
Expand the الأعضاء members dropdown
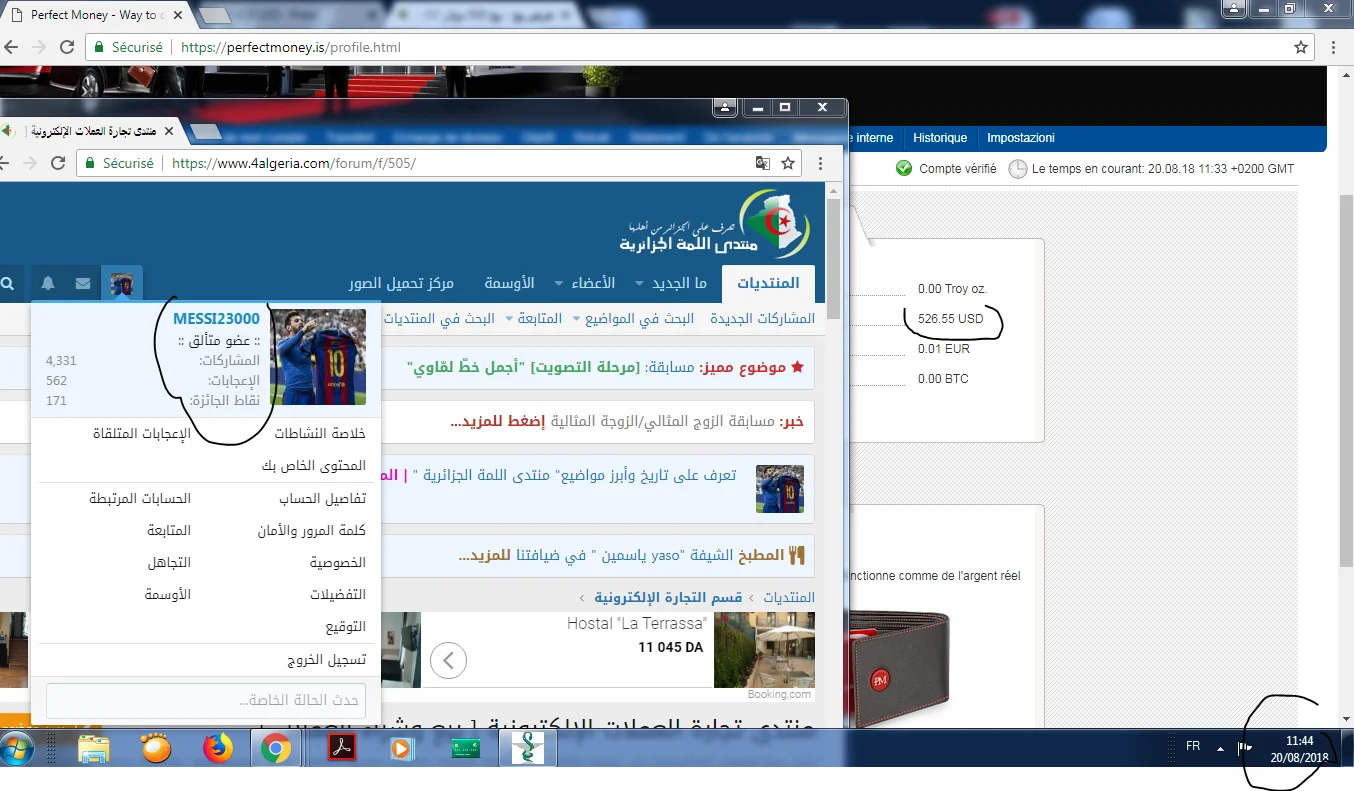(585, 283)
